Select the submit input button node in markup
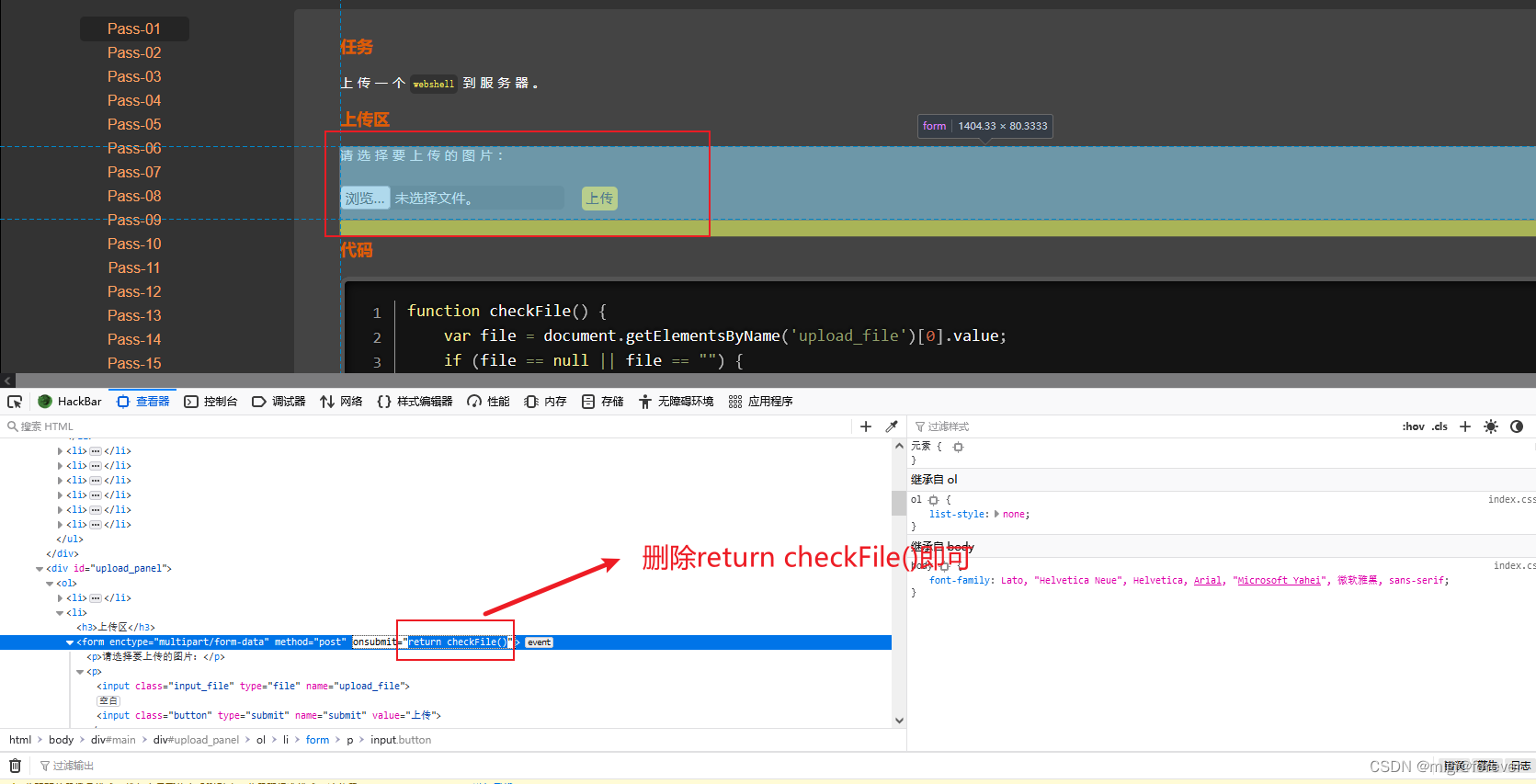1536x784 pixels. coord(268,716)
